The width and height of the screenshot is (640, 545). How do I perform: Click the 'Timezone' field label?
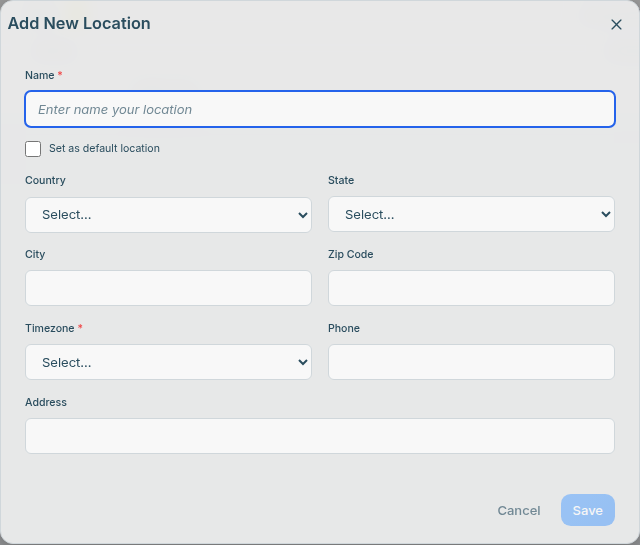pos(50,328)
